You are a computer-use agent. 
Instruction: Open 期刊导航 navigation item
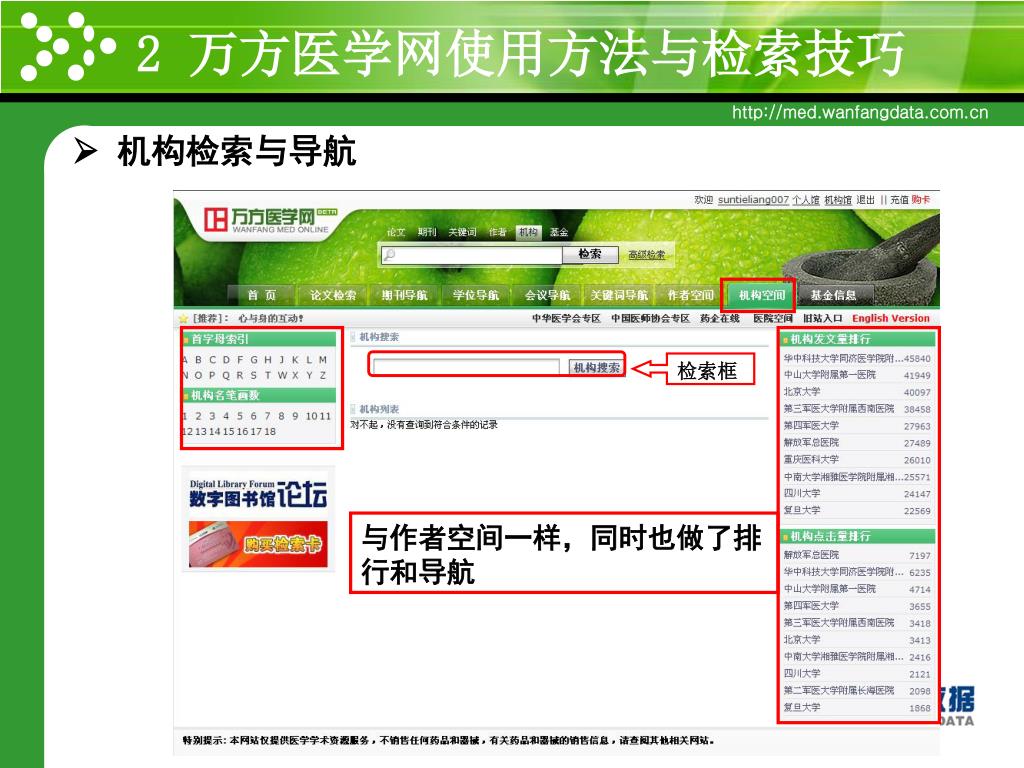(404, 295)
